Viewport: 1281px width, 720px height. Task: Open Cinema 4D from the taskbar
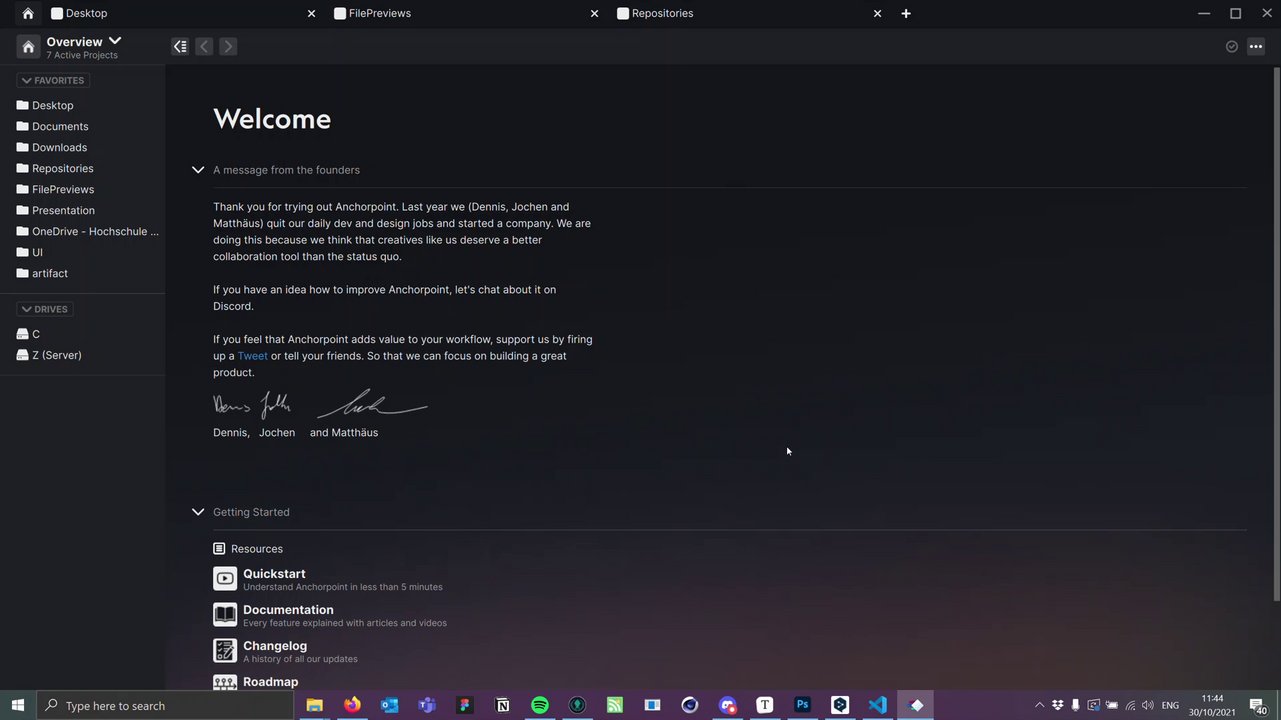(x=690, y=705)
